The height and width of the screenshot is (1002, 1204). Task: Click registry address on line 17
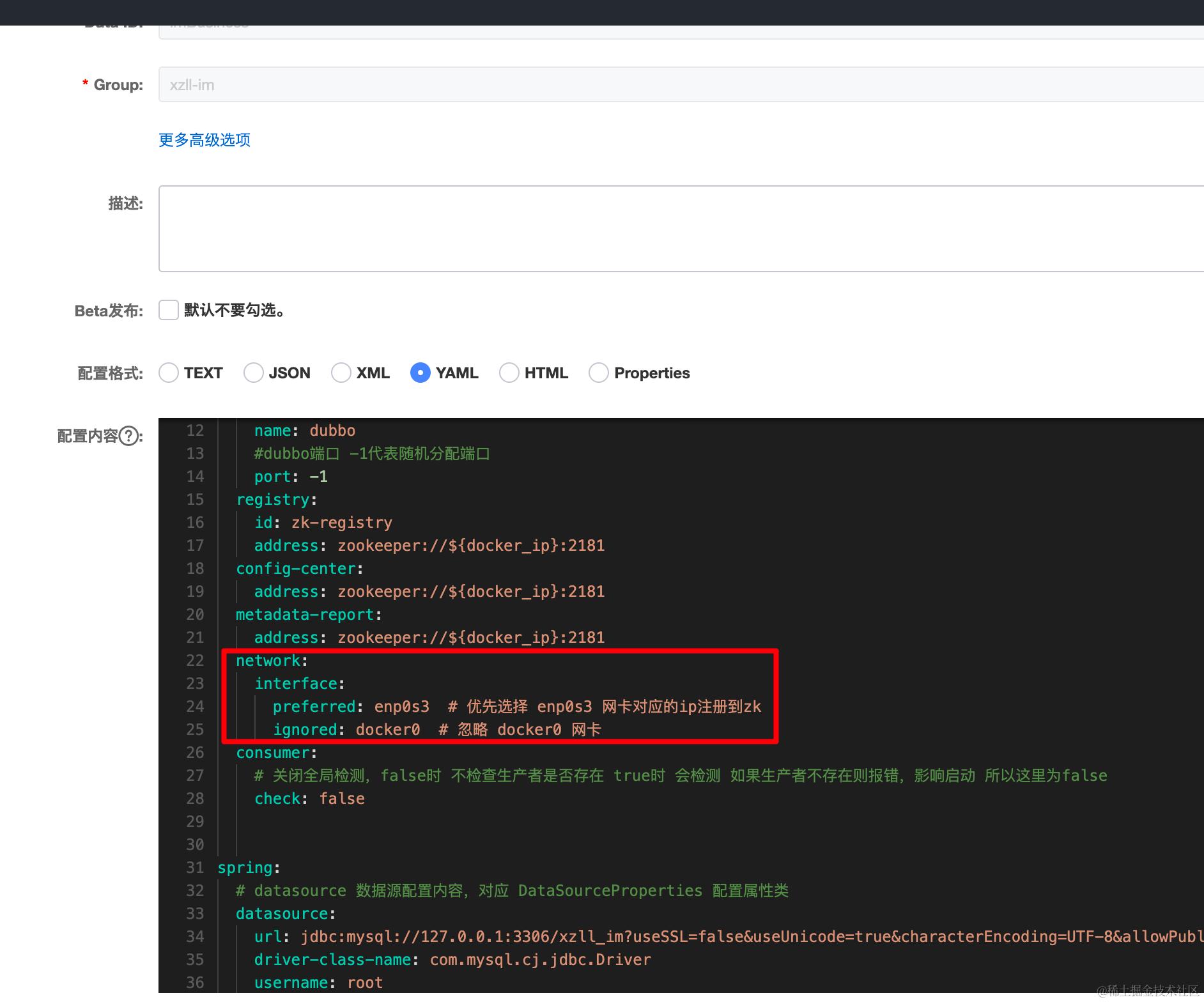point(429,546)
